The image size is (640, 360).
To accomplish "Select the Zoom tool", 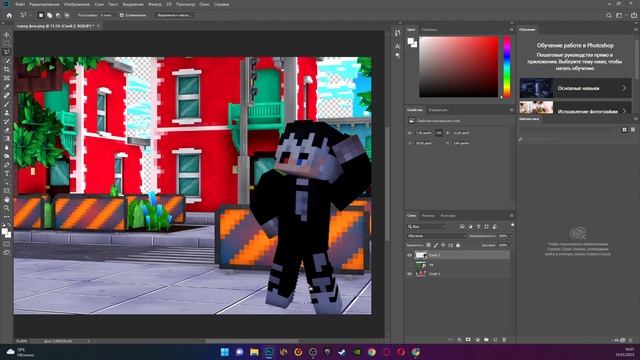I will point(7,208).
